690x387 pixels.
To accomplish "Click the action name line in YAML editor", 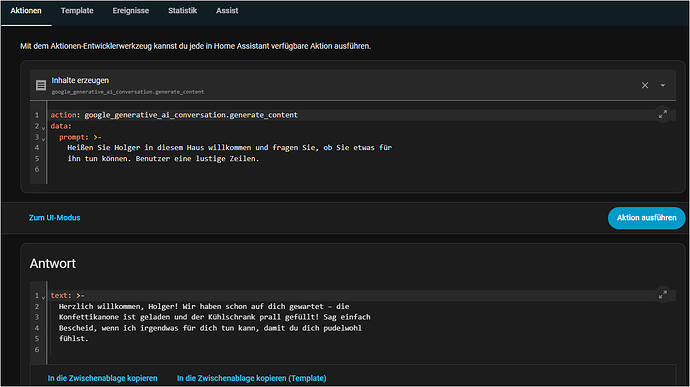I will 174,115.
